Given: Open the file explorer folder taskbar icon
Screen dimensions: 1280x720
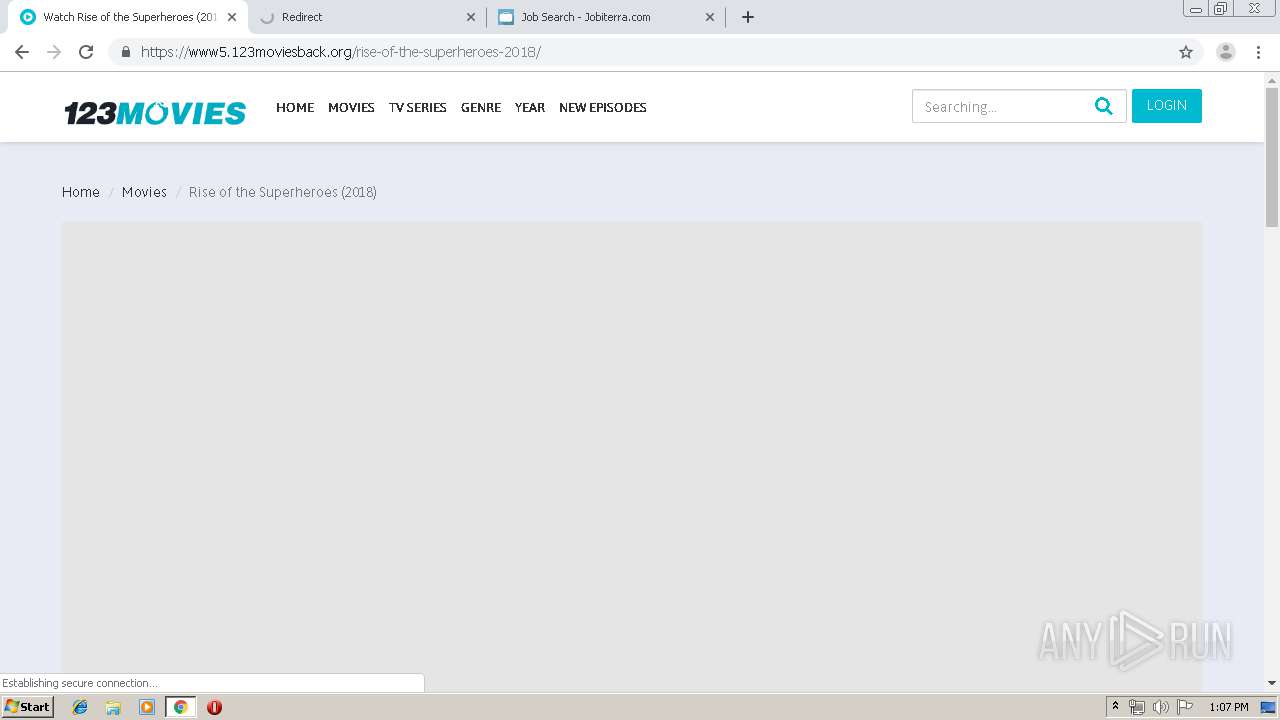Looking at the screenshot, I should point(113,707).
